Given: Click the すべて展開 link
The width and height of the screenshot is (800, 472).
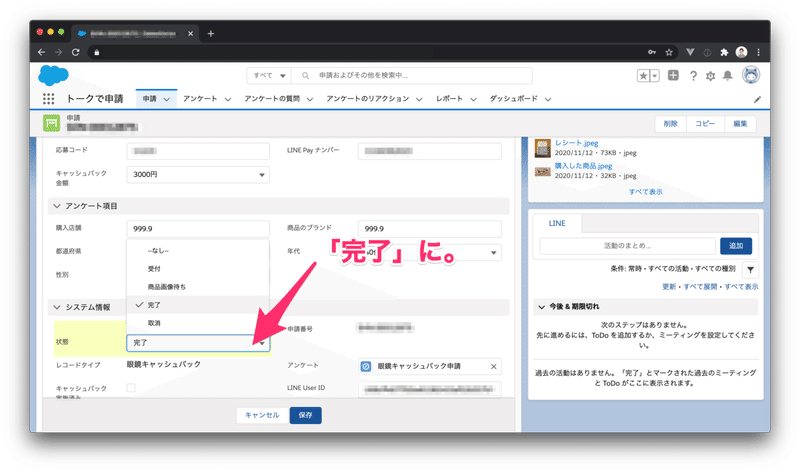Looking at the screenshot, I should [x=700, y=287].
